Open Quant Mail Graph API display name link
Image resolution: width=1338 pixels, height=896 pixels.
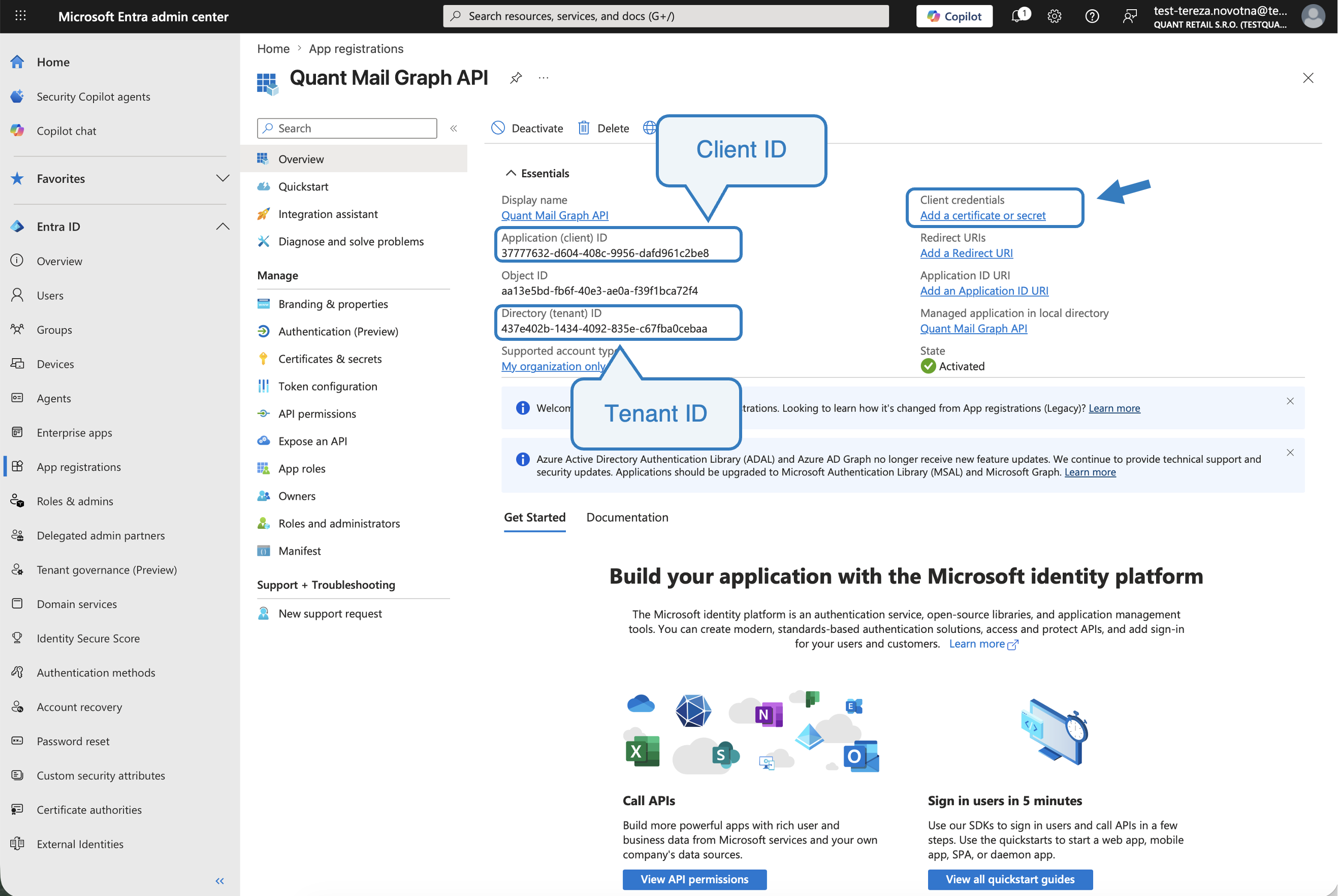[x=555, y=215]
